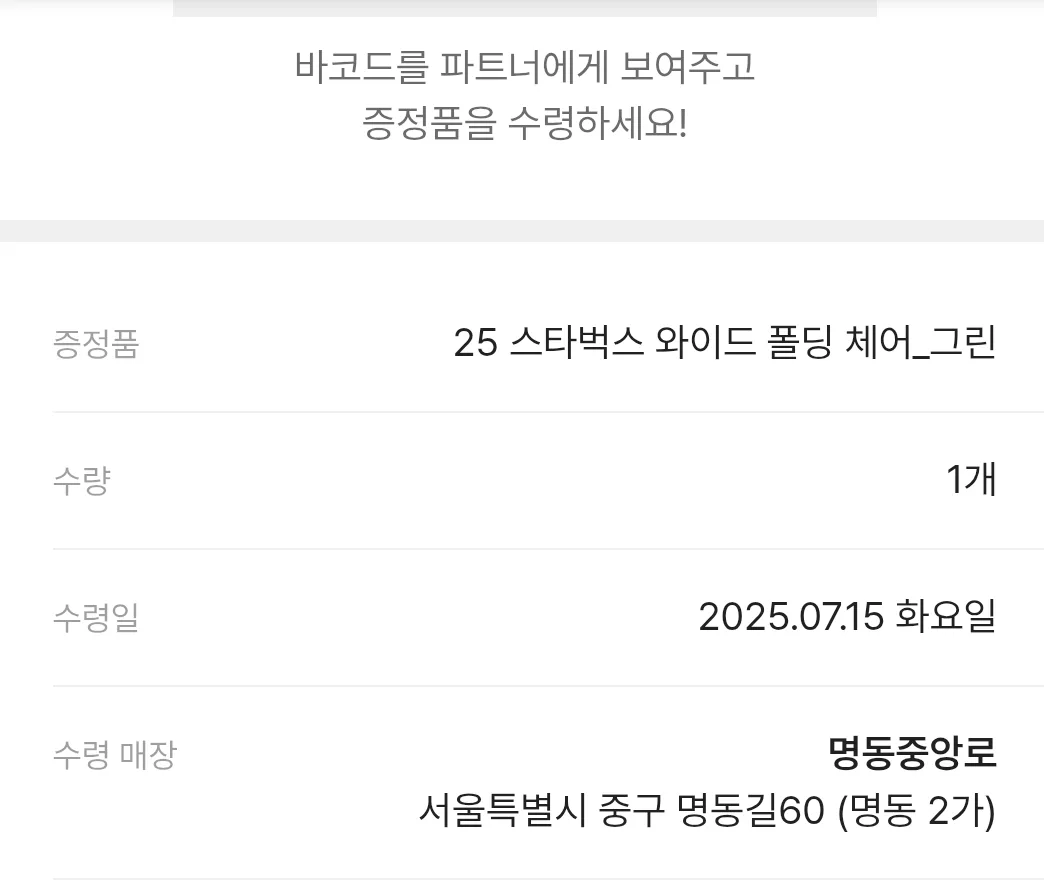
Task: Click the 명동길60 street address portion
Action: point(751,811)
